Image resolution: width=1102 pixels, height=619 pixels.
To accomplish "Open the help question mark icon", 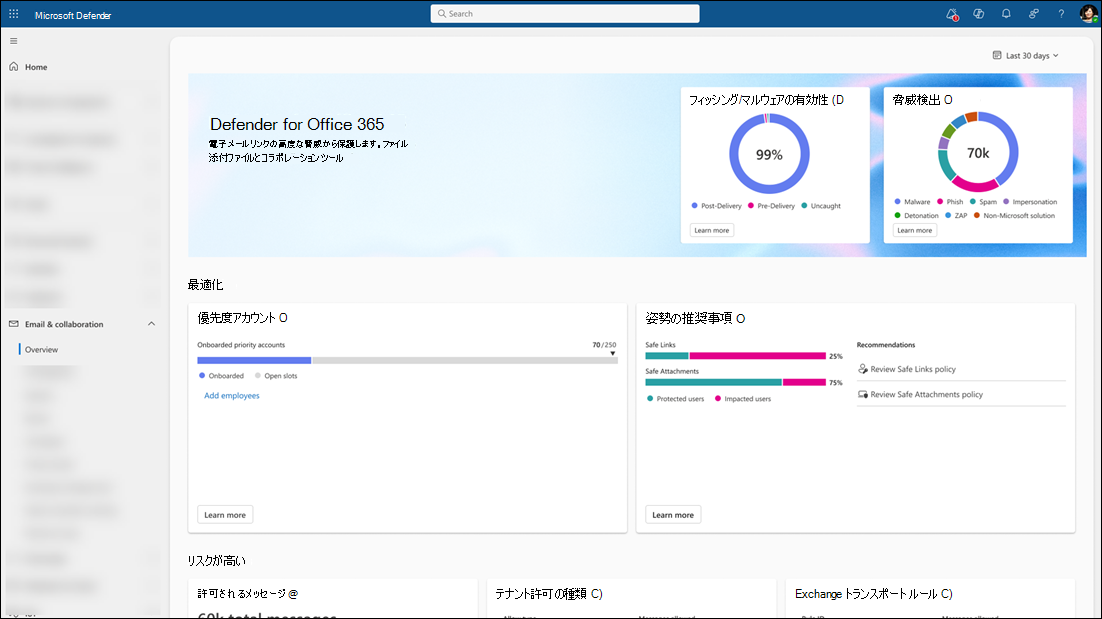I will pos(1061,14).
